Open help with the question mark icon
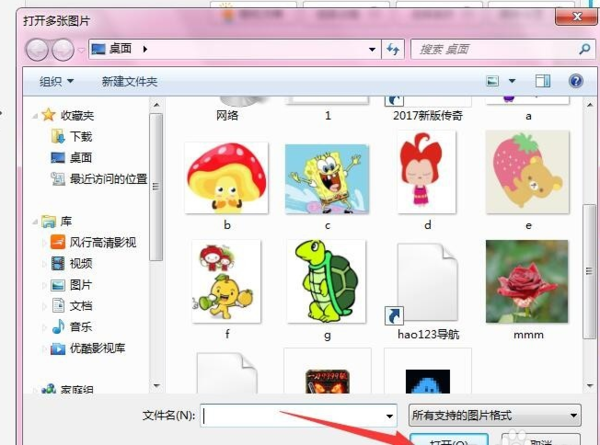Image resolution: width=600 pixels, height=445 pixels. pyautogui.click(x=576, y=81)
